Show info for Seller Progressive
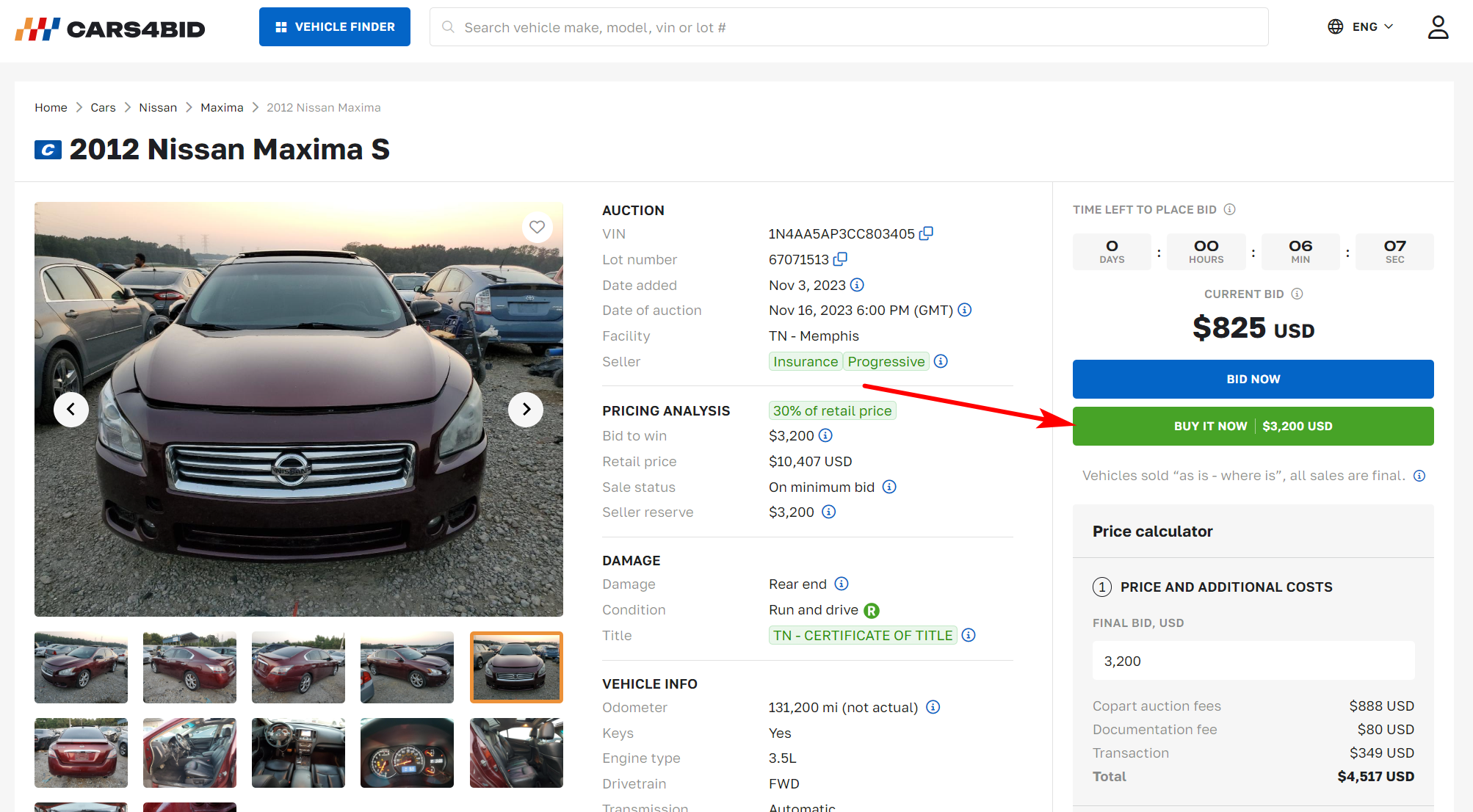 (x=941, y=361)
